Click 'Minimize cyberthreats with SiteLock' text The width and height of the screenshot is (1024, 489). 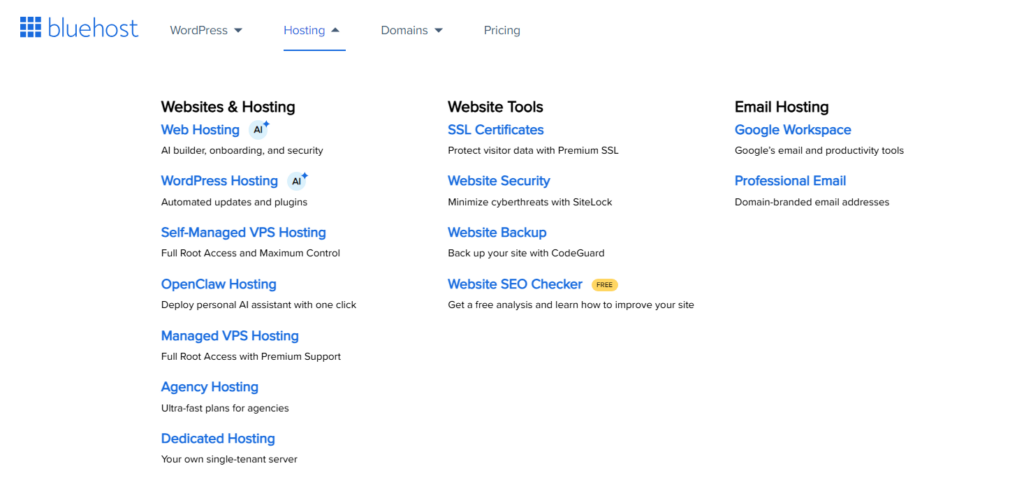[530, 202]
